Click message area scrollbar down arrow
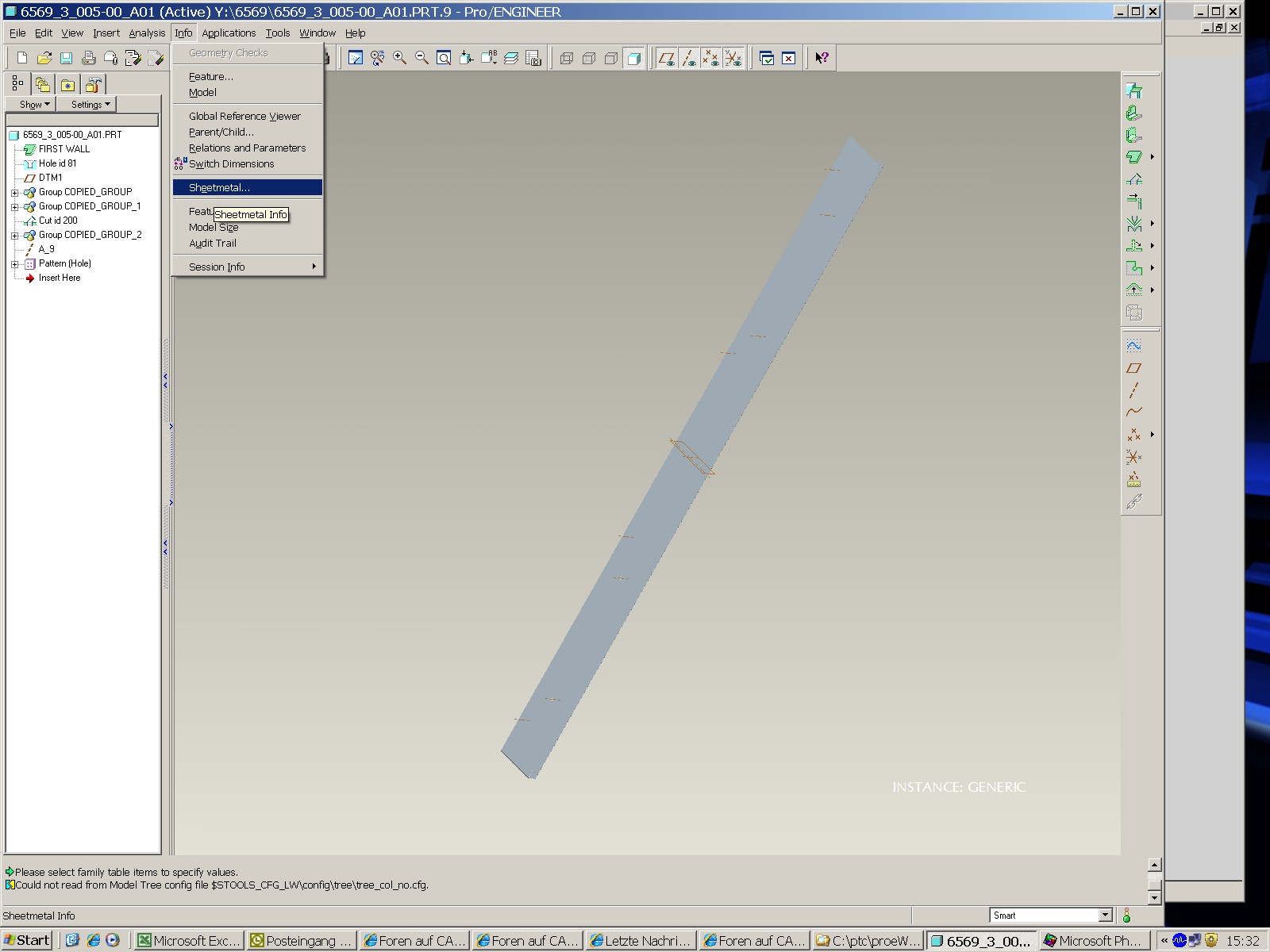The image size is (1270, 952). 1155,898
